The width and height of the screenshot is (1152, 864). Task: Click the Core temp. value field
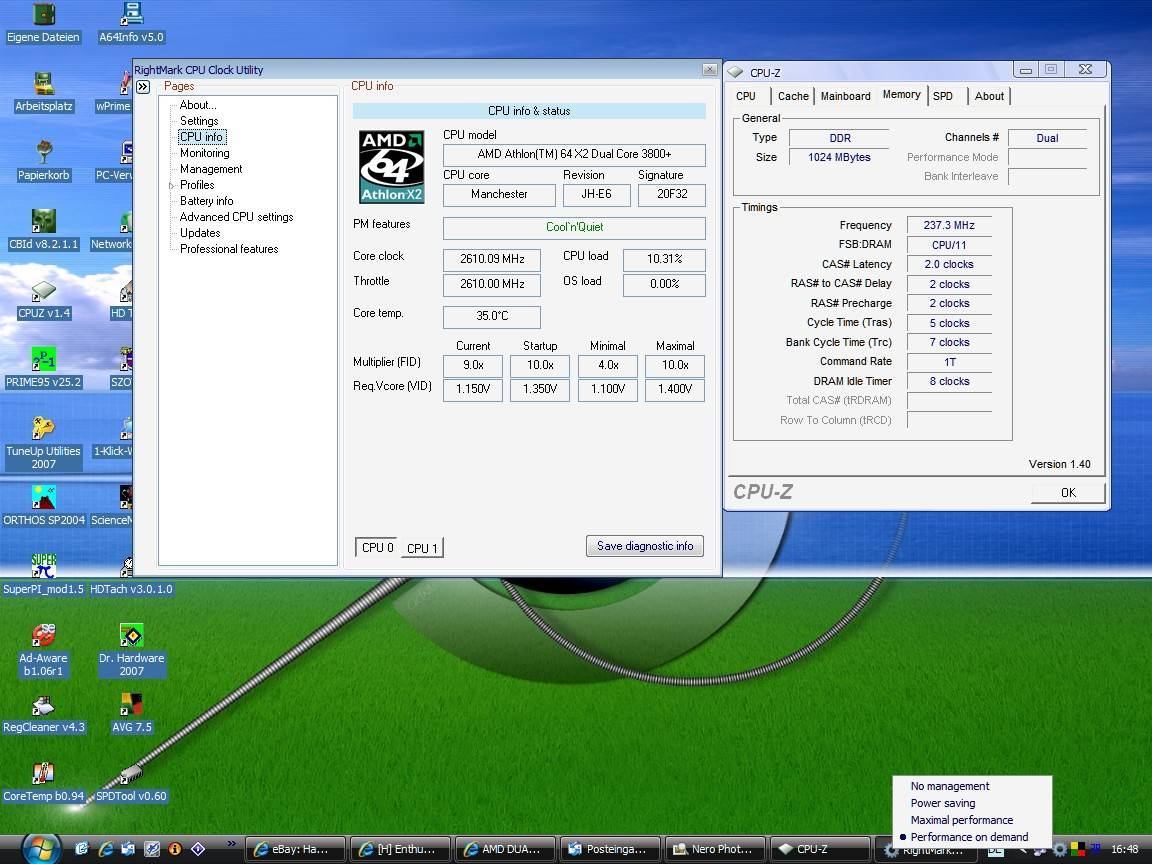tap(492, 317)
